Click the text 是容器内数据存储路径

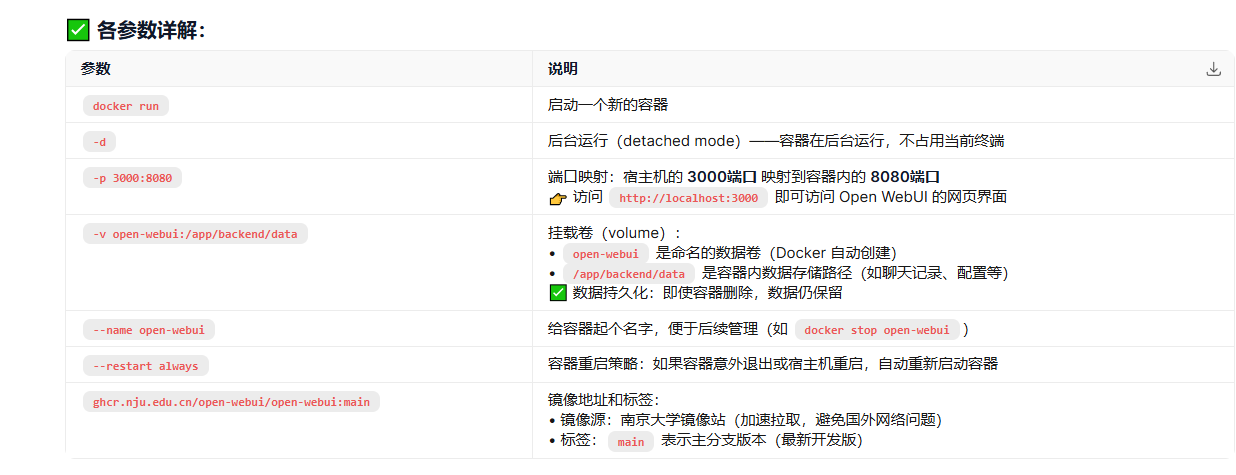pyautogui.click(x=777, y=273)
